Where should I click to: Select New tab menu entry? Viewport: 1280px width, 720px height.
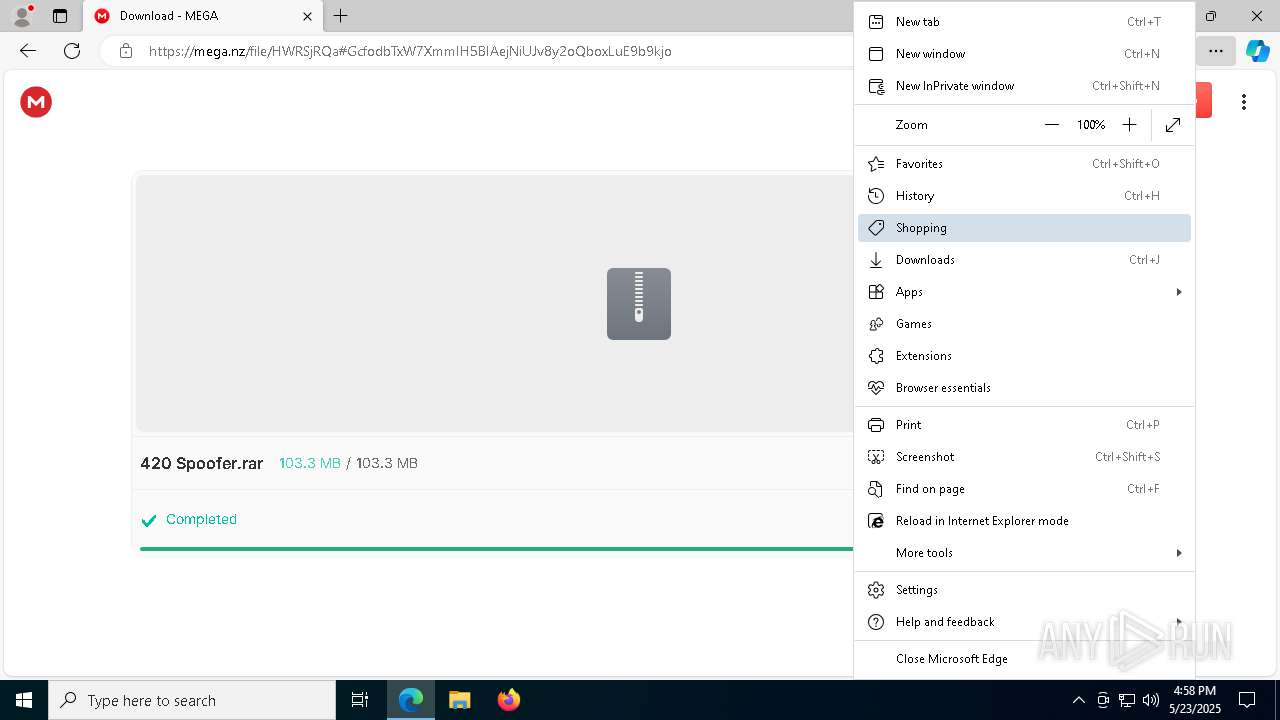pos(1024,22)
